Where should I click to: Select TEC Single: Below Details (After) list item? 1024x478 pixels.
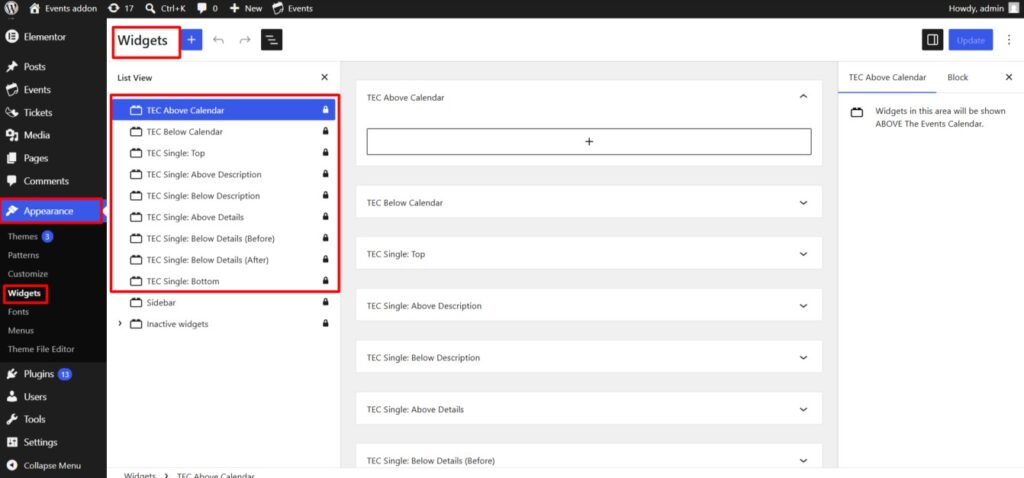click(x=223, y=259)
